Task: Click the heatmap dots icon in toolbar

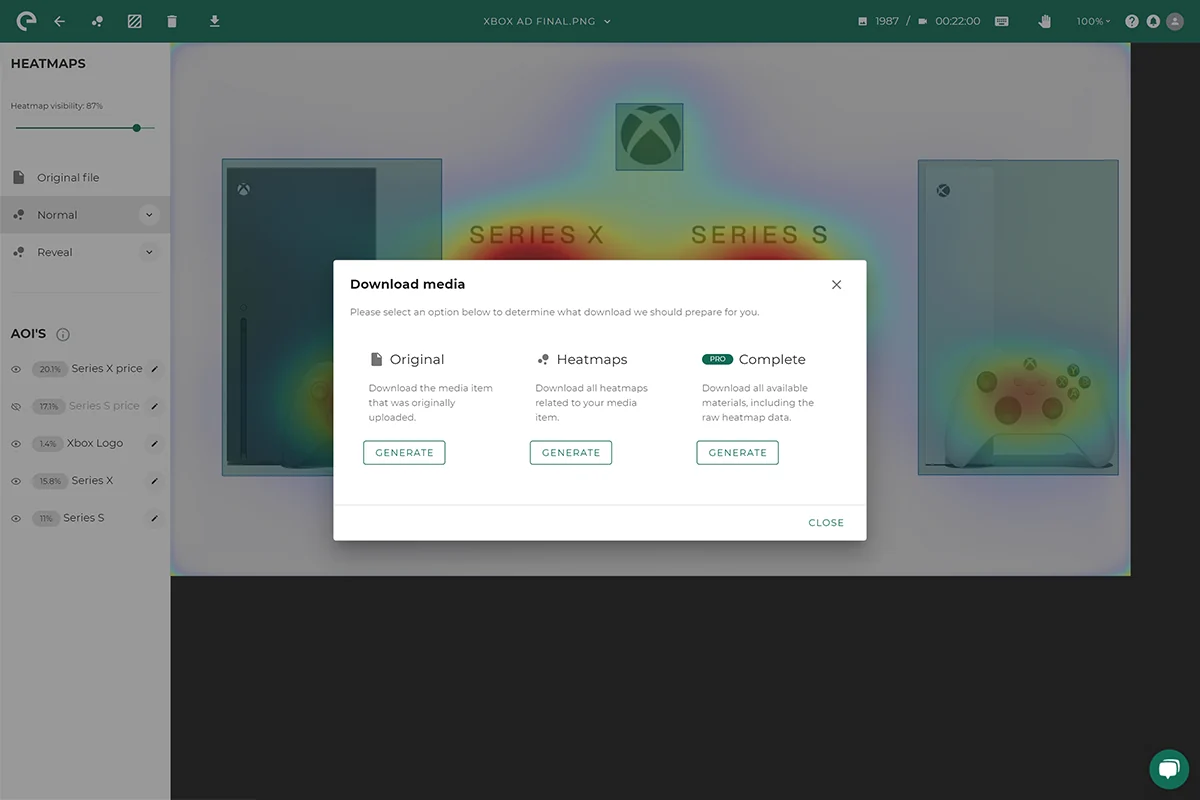Action: tap(97, 21)
